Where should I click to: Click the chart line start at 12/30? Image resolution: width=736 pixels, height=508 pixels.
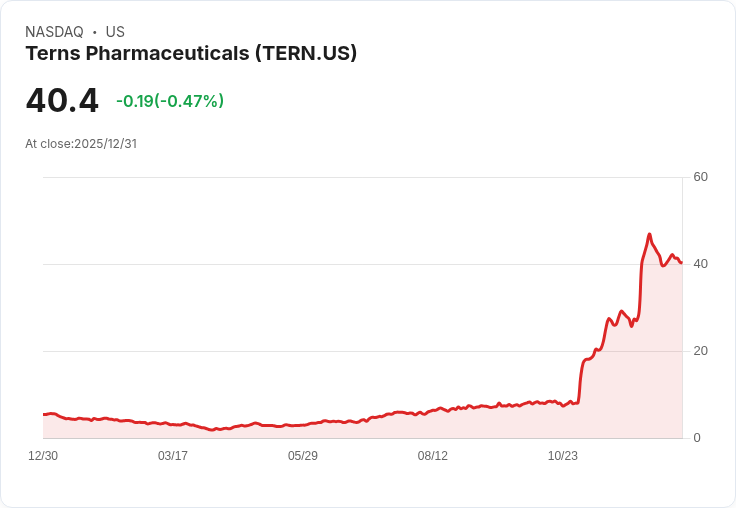tap(44, 414)
